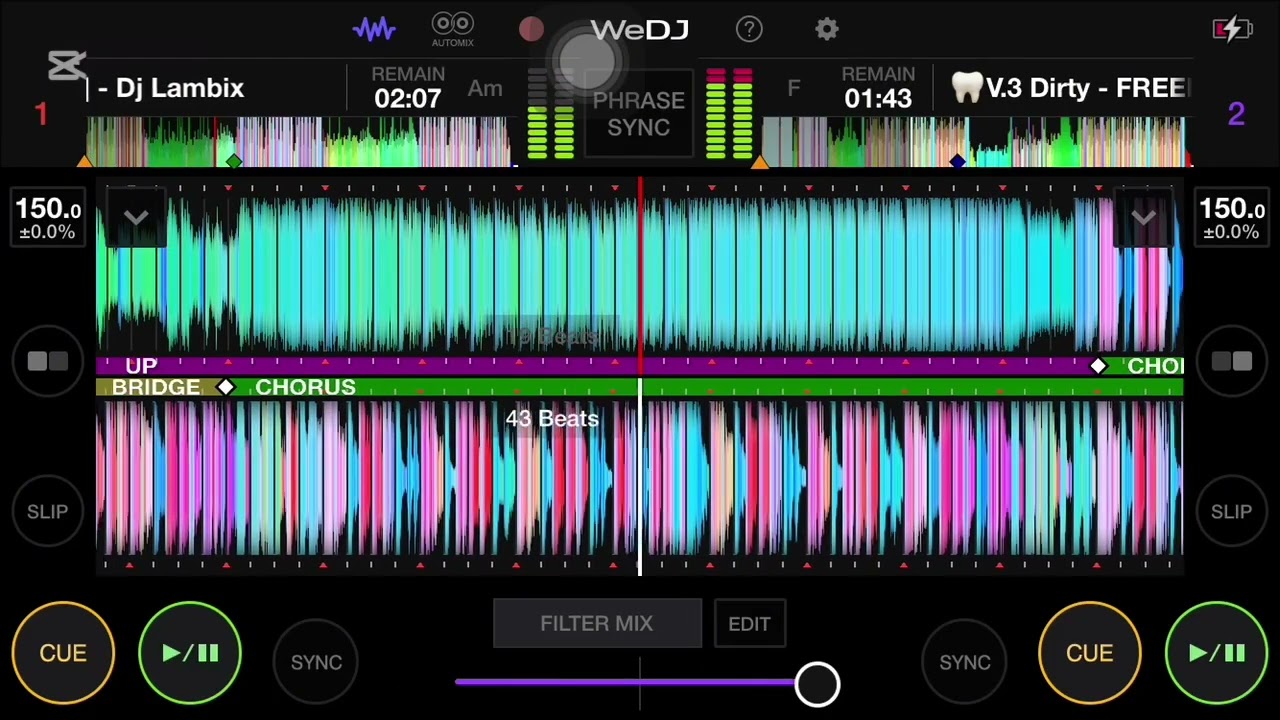Toggle PHRASE SYNC
This screenshot has width=1280, height=720.
[x=638, y=114]
